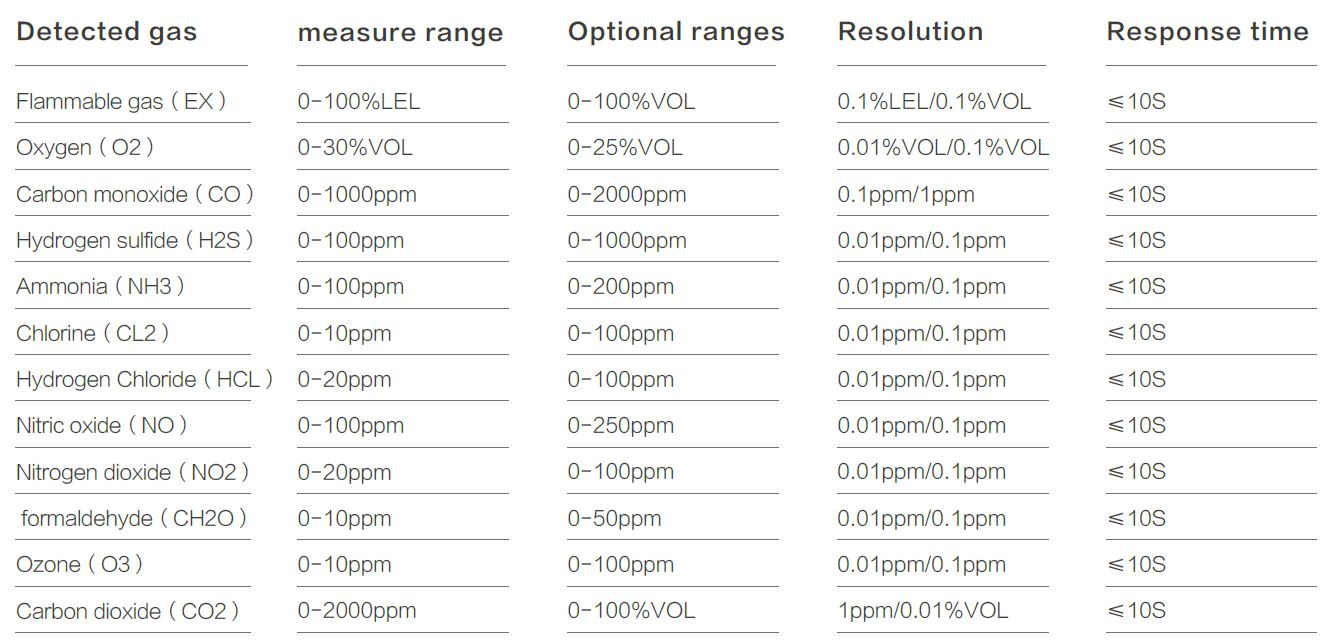This screenshot has width=1328, height=640.
Task: Click the 0-2000ppm optional range for Carbon monoxide
Action: click(x=627, y=194)
